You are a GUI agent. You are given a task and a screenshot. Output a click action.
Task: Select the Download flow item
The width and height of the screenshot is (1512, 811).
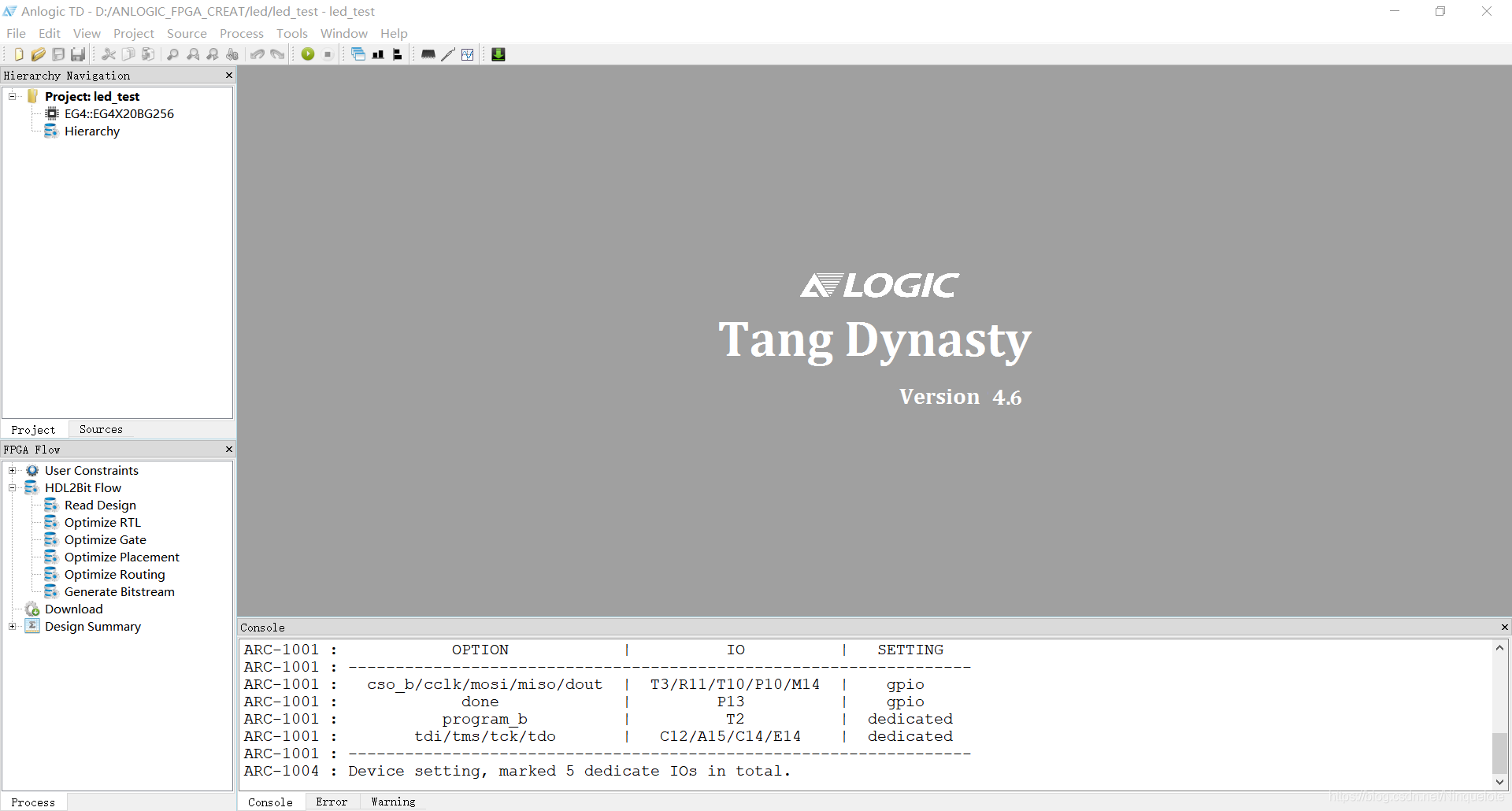[65, 609]
